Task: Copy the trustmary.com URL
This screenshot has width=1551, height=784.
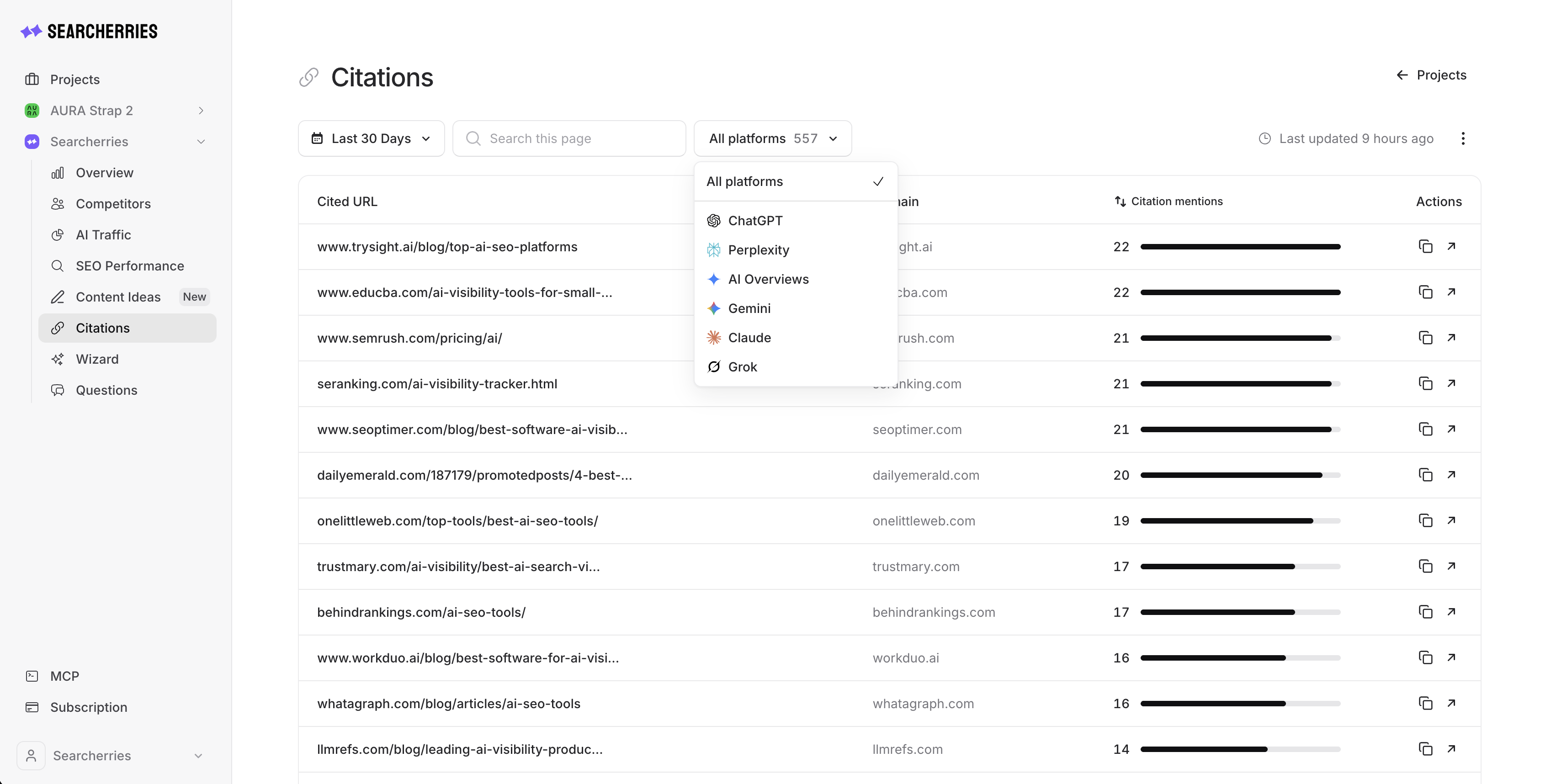Action: 1425,567
